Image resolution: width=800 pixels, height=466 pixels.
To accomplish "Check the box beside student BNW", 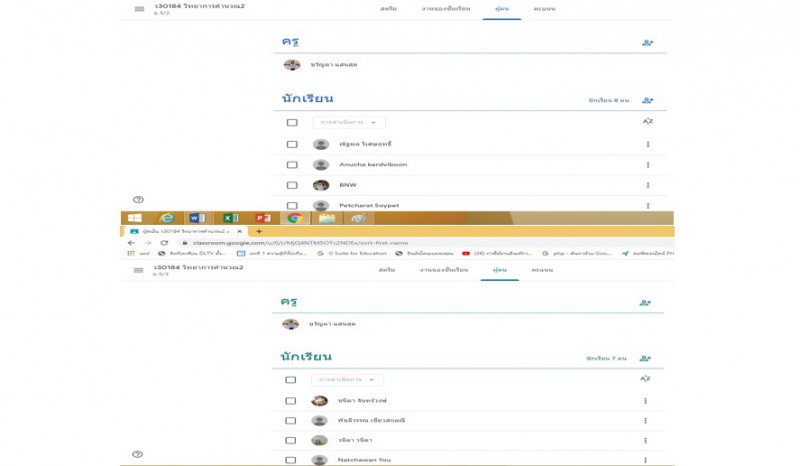I will point(292,185).
